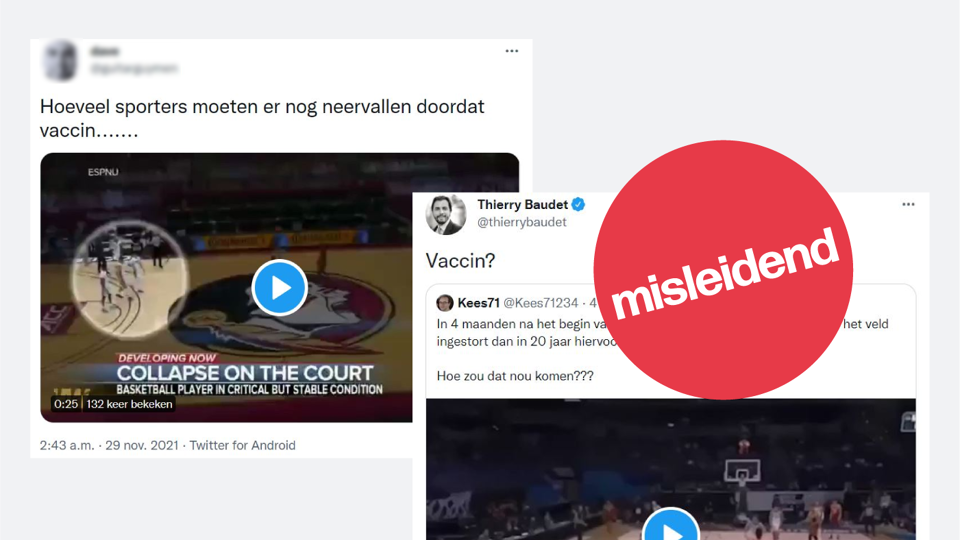Click the 29 nov. 2021 date
Image resolution: width=960 pixels, height=540 pixels.
tap(142, 445)
